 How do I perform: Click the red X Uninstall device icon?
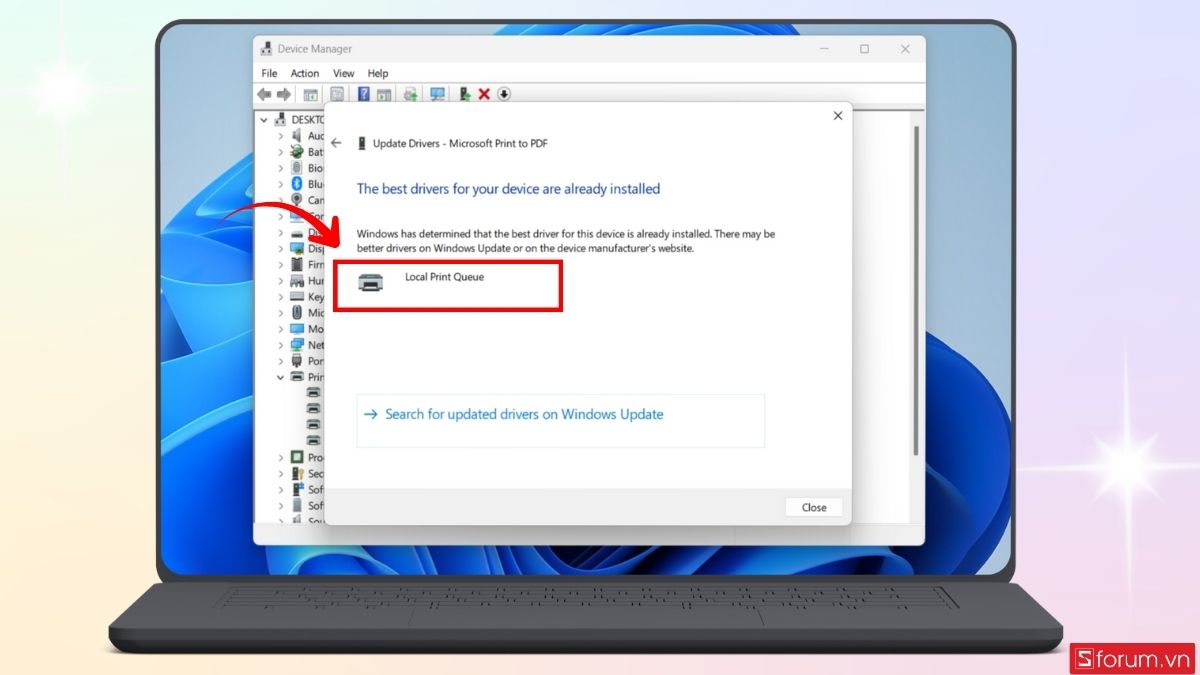coord(485,95)
